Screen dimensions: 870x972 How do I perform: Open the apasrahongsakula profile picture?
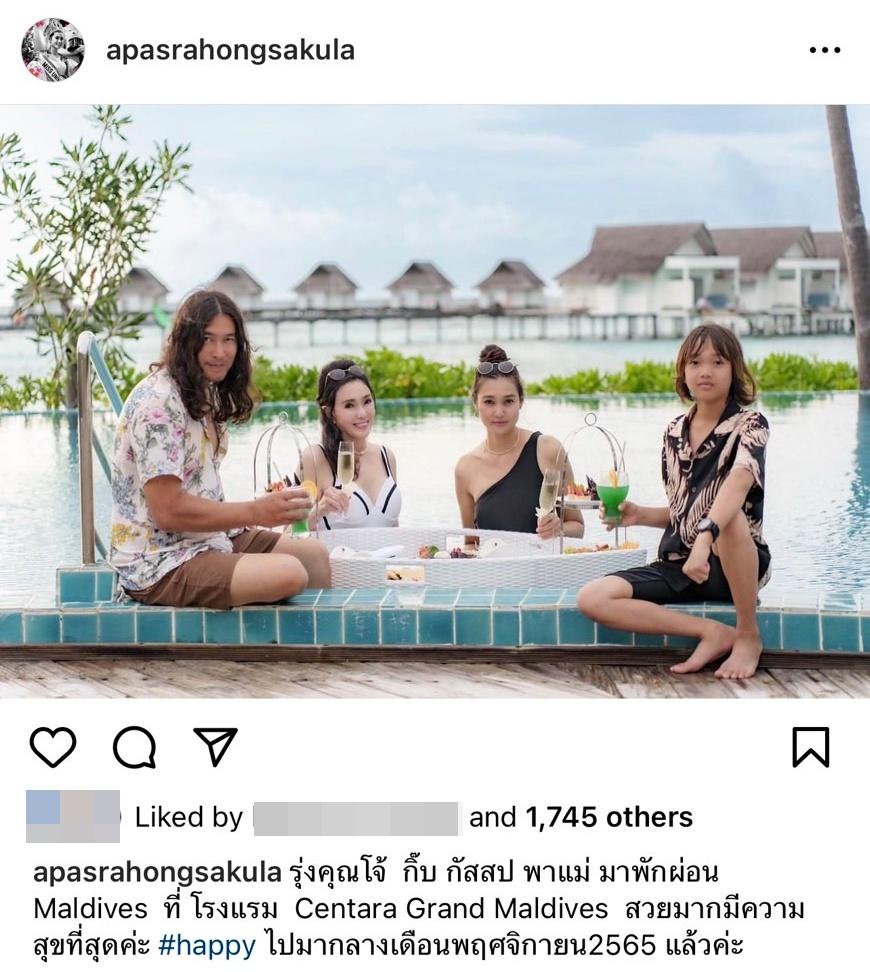[53, 50]
